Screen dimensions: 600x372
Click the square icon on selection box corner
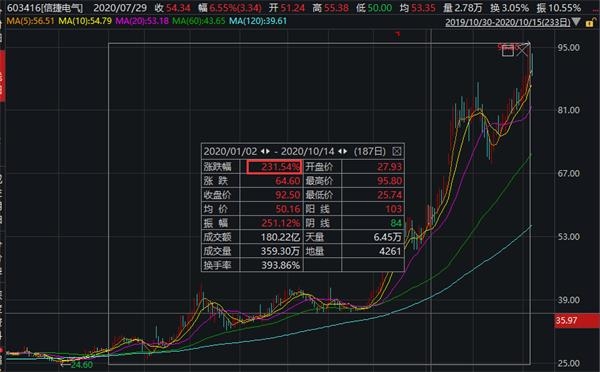pos(508,50)
